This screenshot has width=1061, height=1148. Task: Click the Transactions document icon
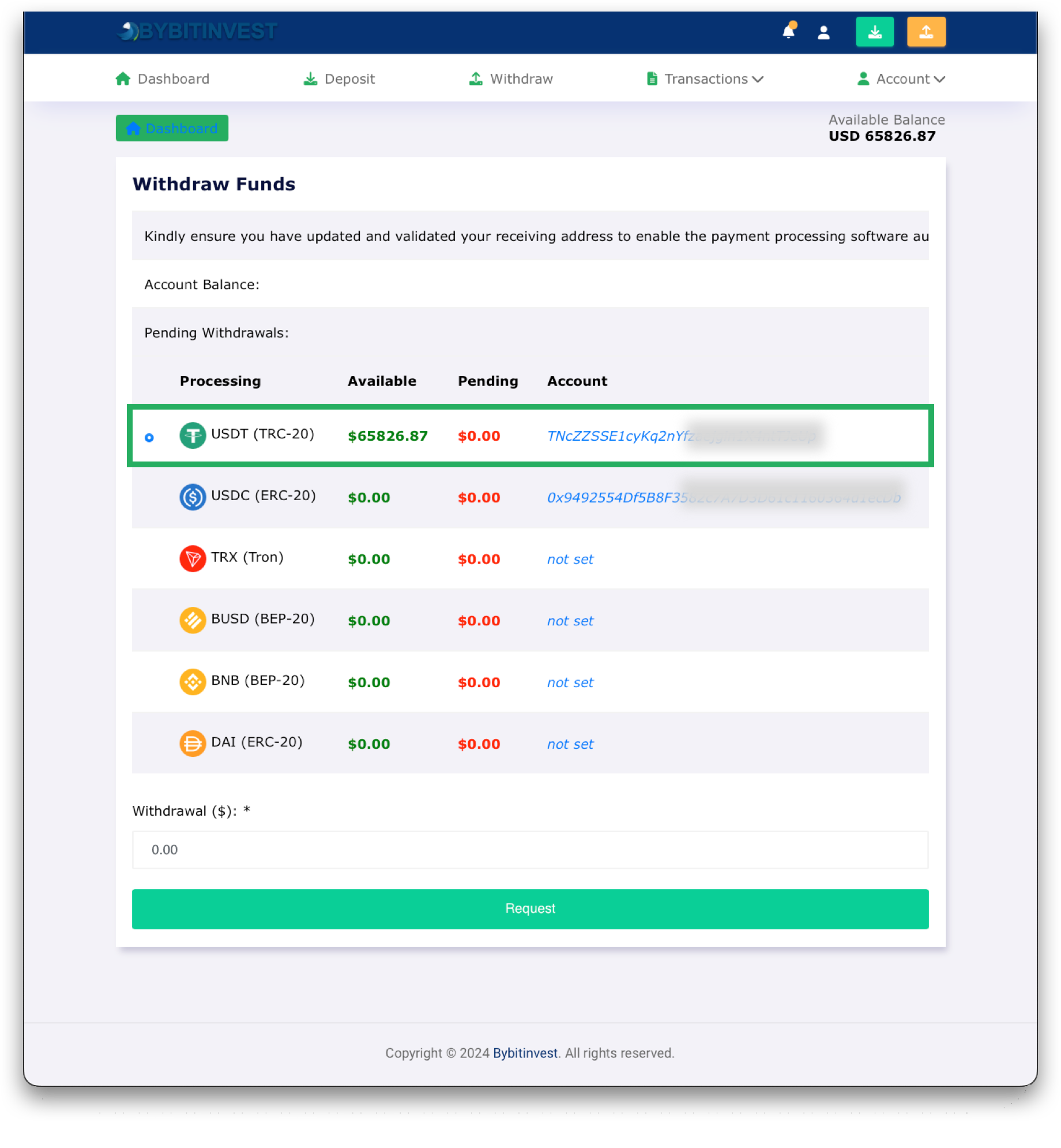click(652, 78)
